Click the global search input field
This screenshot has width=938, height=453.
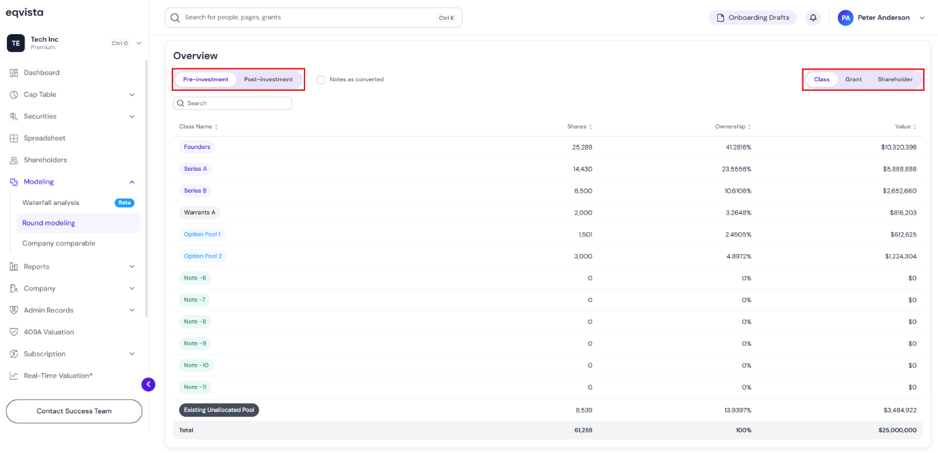coord(313,18)
